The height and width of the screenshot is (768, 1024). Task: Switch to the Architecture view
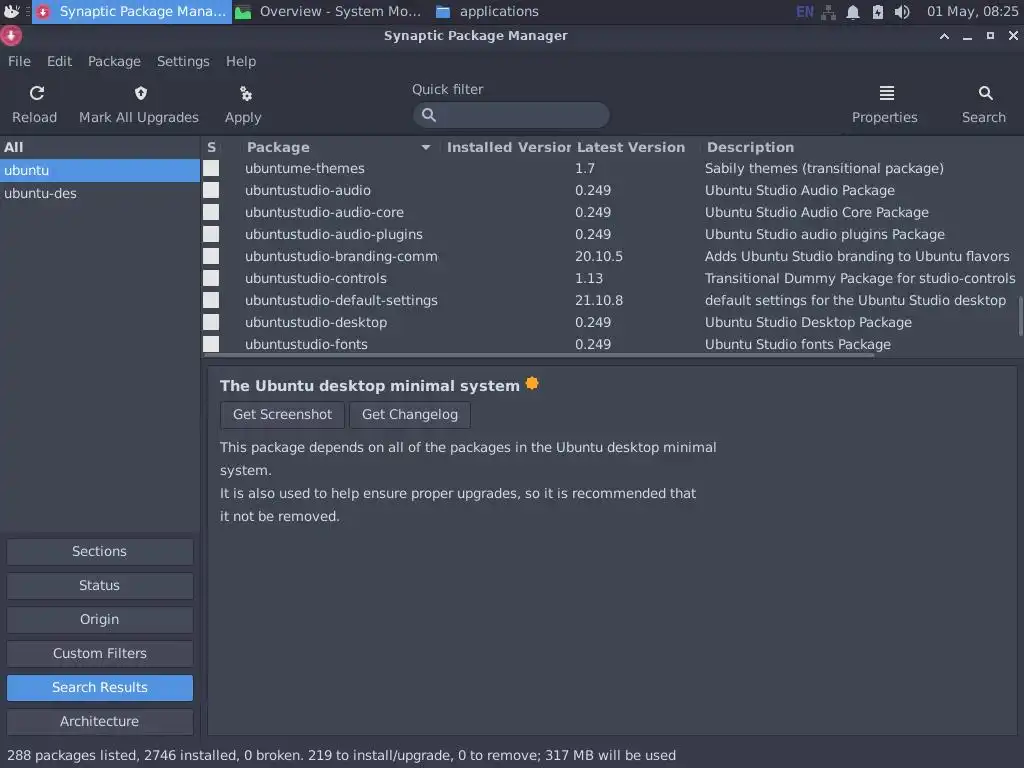tap(100, 722)
